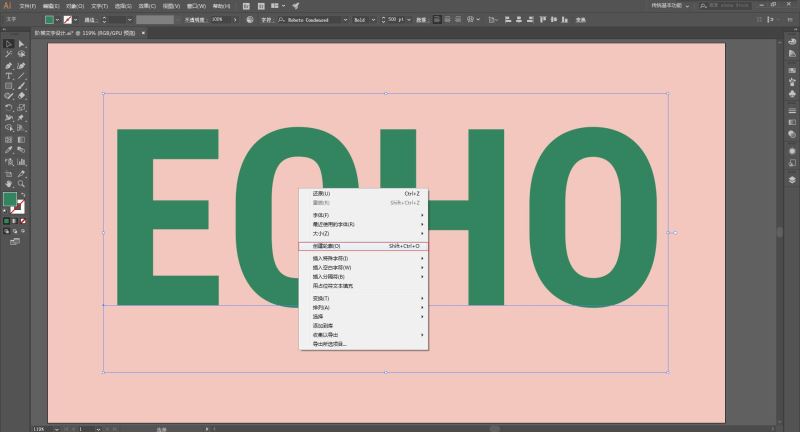800x432 pixels.
Task: Open the Bold font style dropdown
Action: click(373, 20)
